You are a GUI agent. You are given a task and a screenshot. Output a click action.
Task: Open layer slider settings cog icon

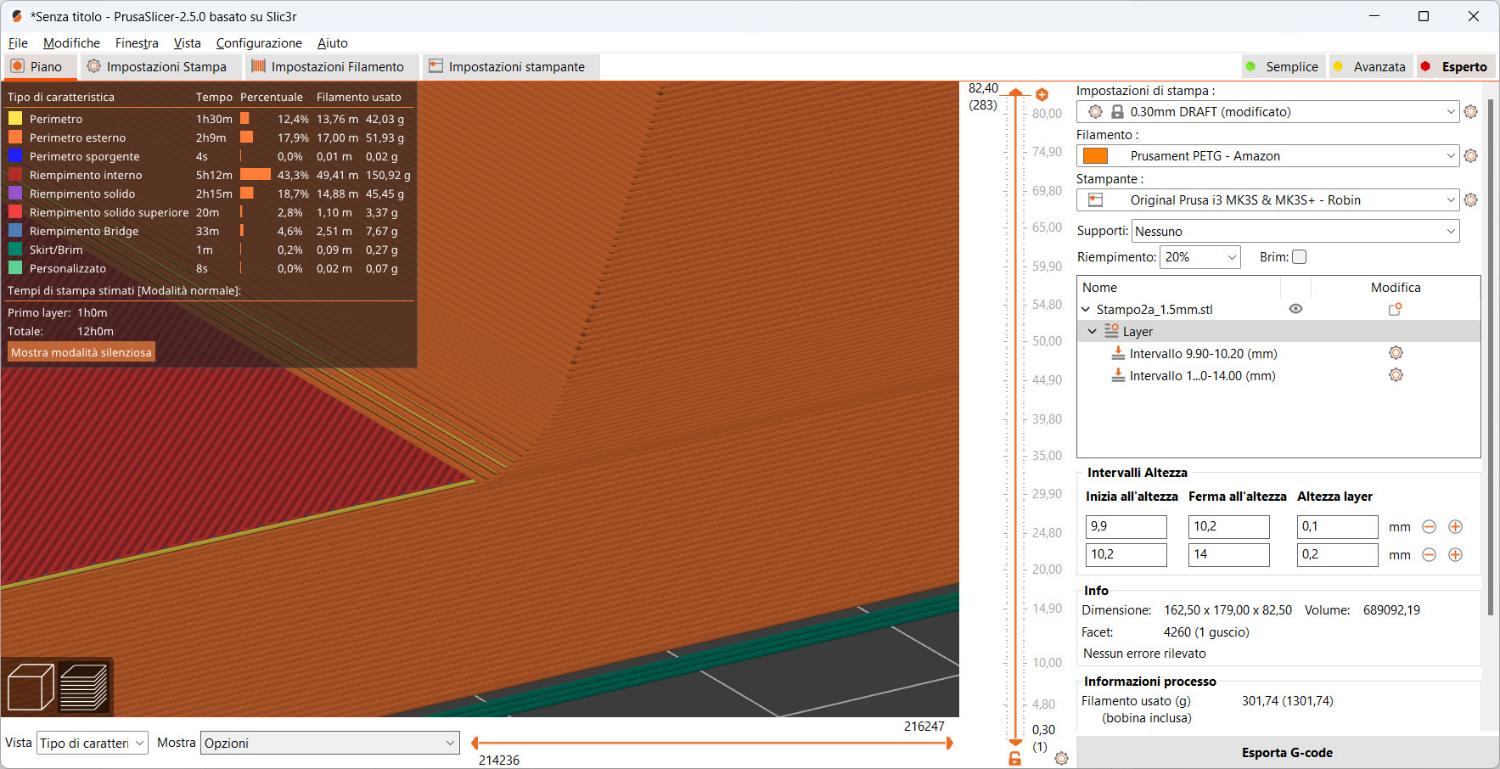1061,759
